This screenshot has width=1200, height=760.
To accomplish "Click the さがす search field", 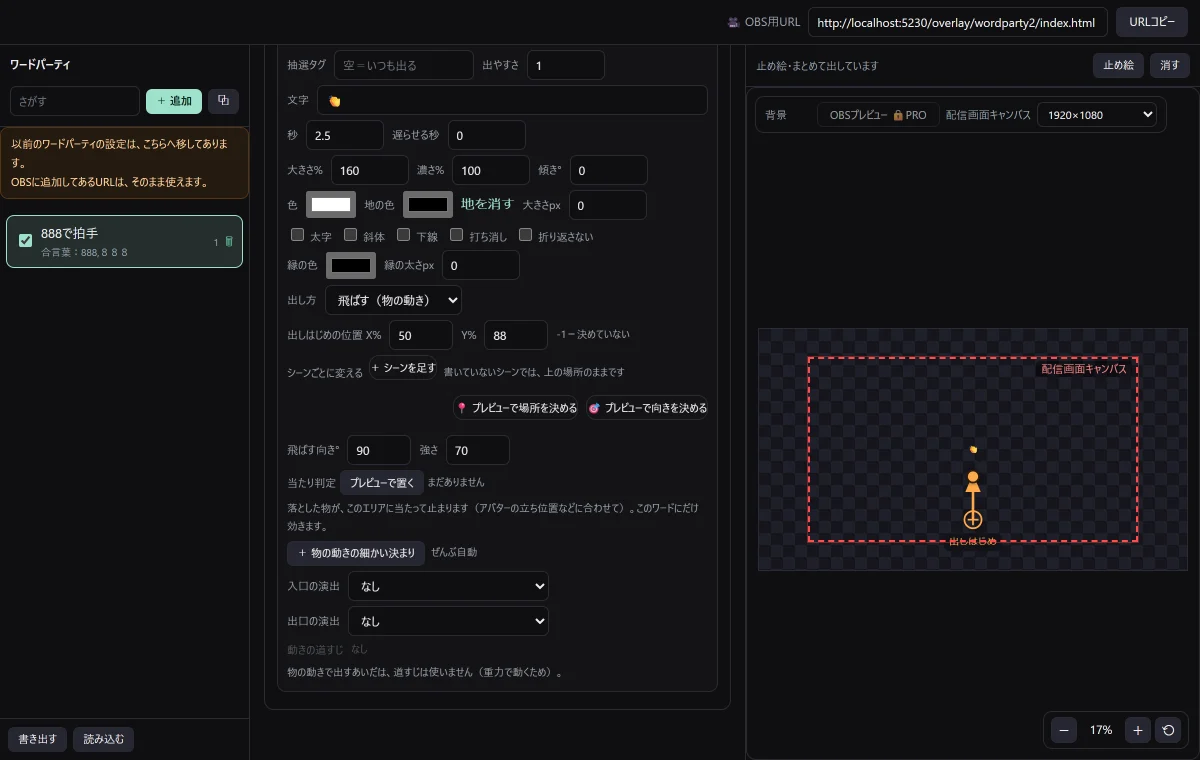I will pos(75,101).
